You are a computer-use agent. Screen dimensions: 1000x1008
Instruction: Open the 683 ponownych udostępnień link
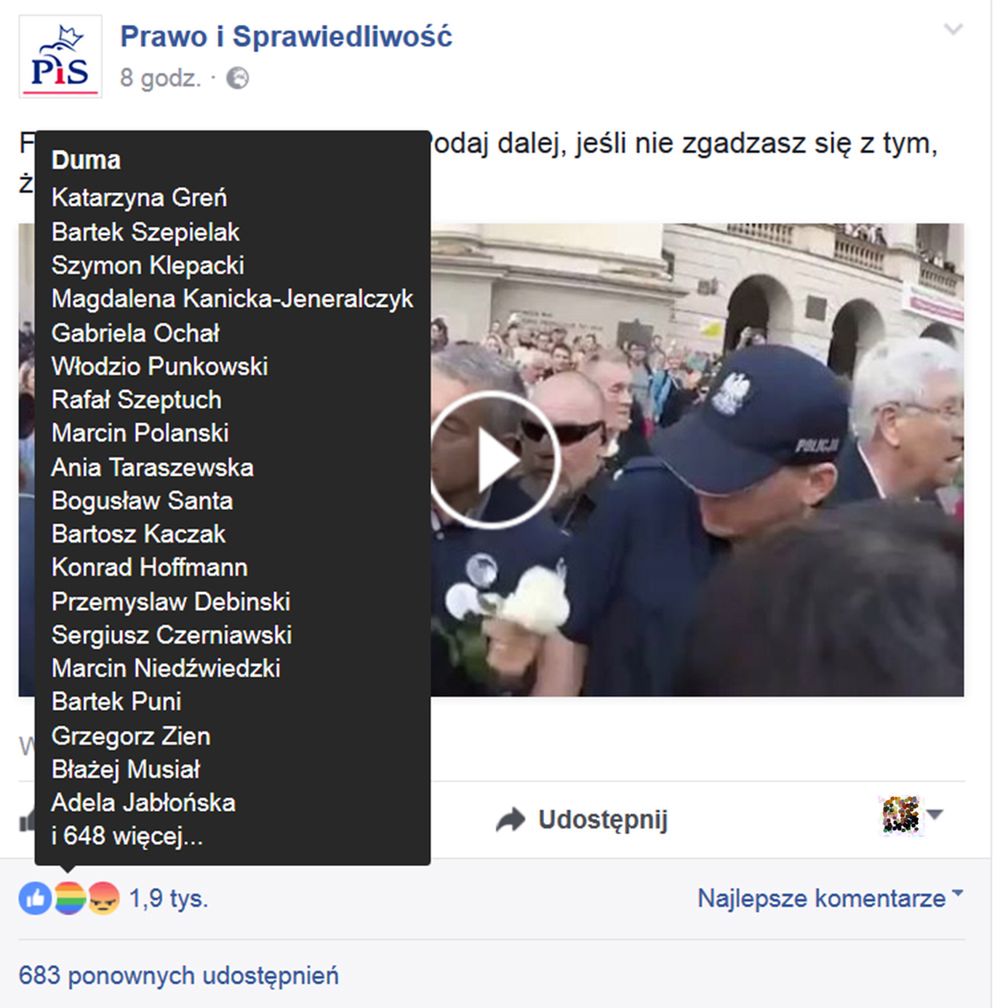click(179, 975)
